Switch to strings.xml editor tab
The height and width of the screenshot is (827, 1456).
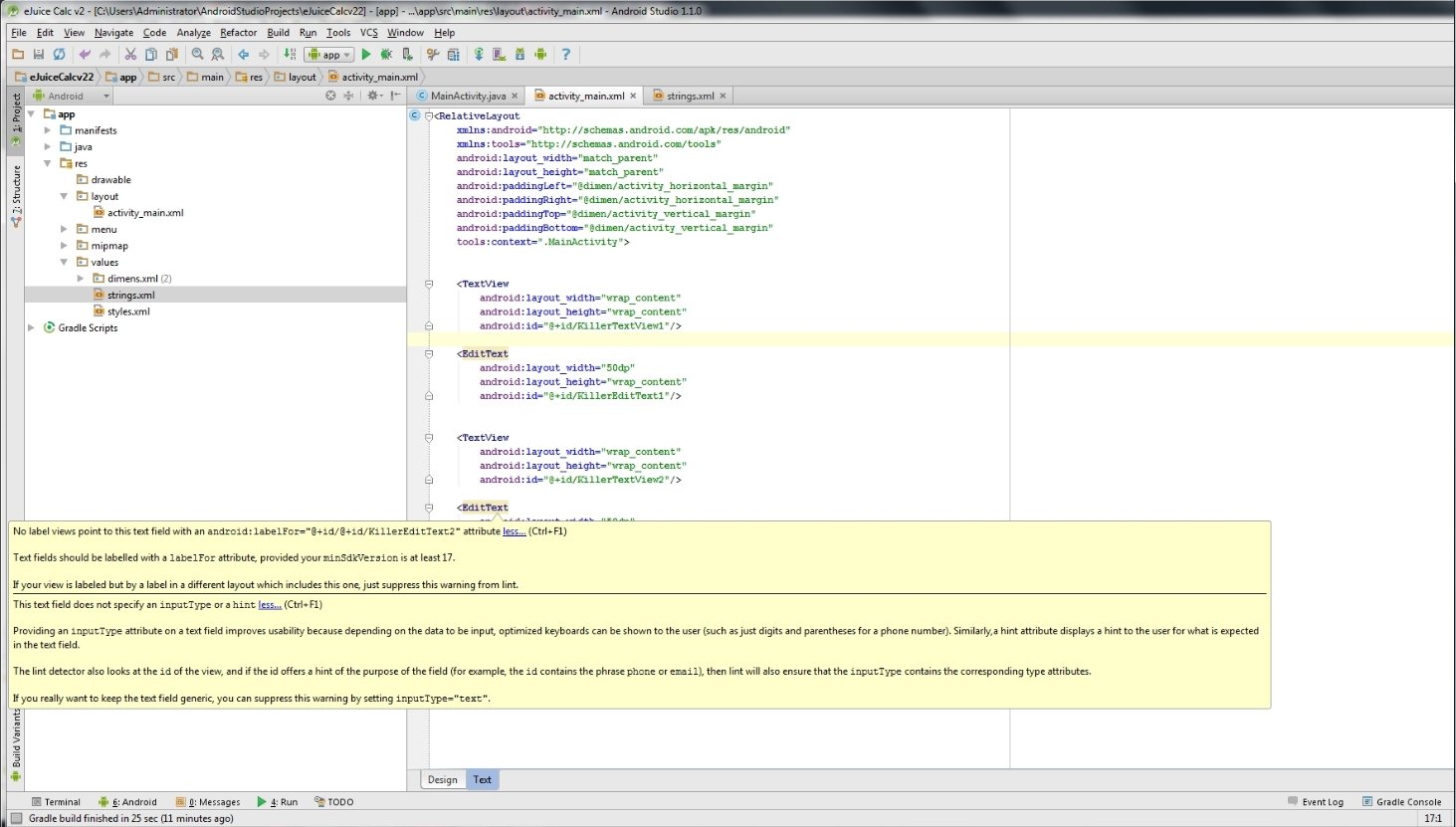pyautogui.click(x=690, y=96)
